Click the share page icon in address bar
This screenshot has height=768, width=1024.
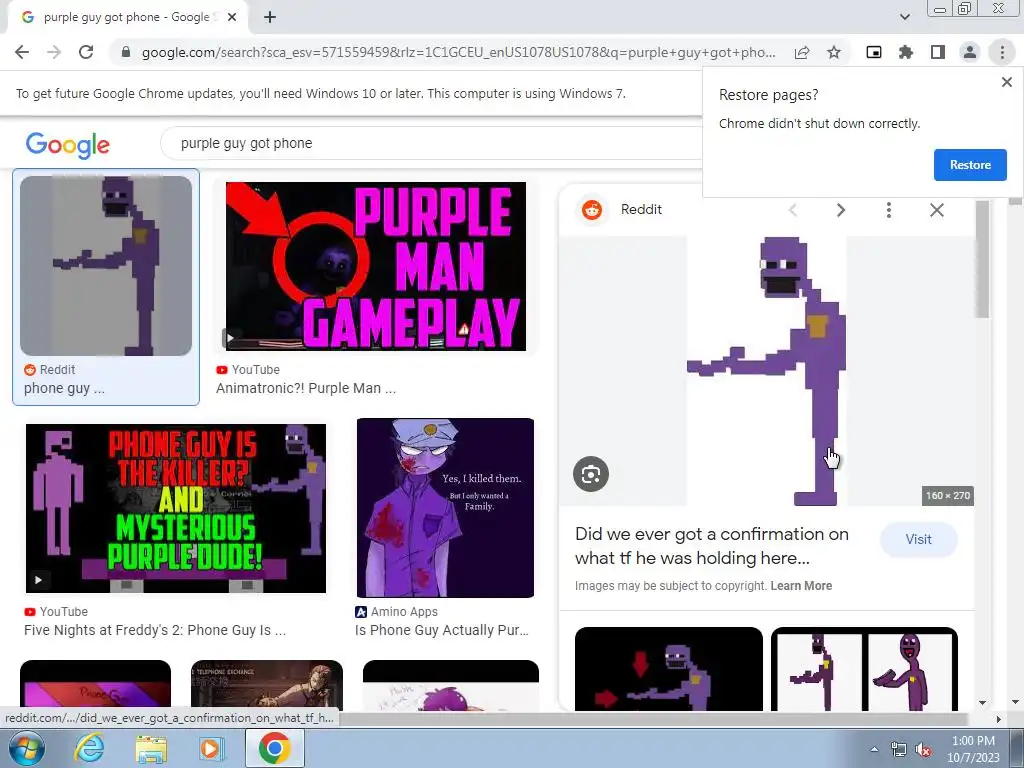pyautogui.click(x=802, y=52)
